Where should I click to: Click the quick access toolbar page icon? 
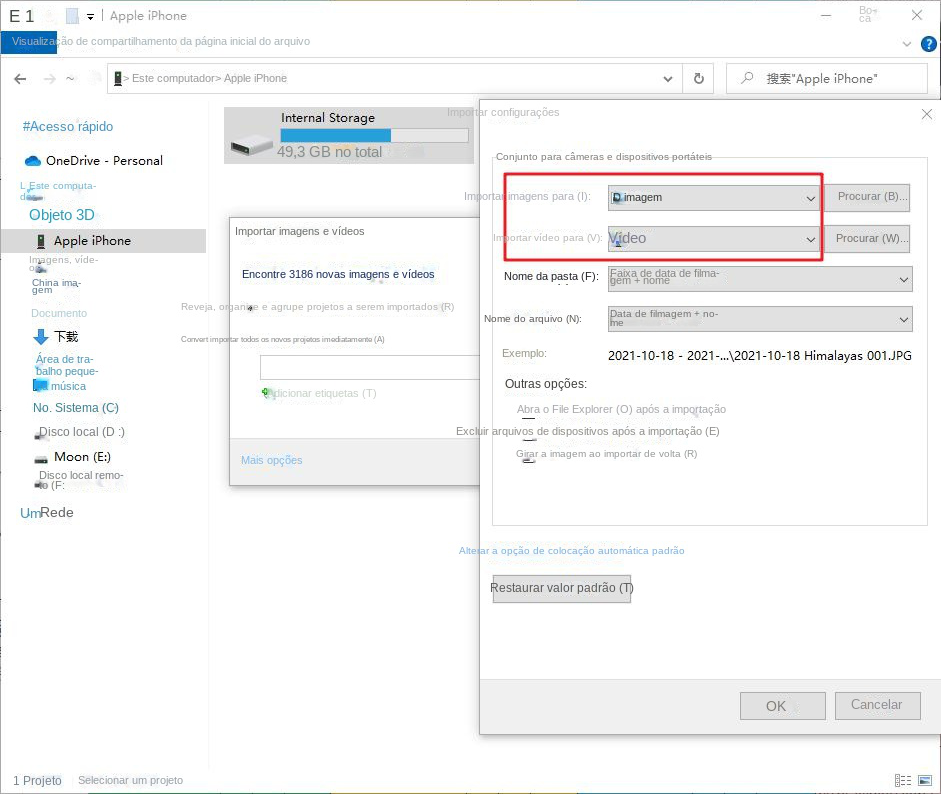(x=72, y=16)
